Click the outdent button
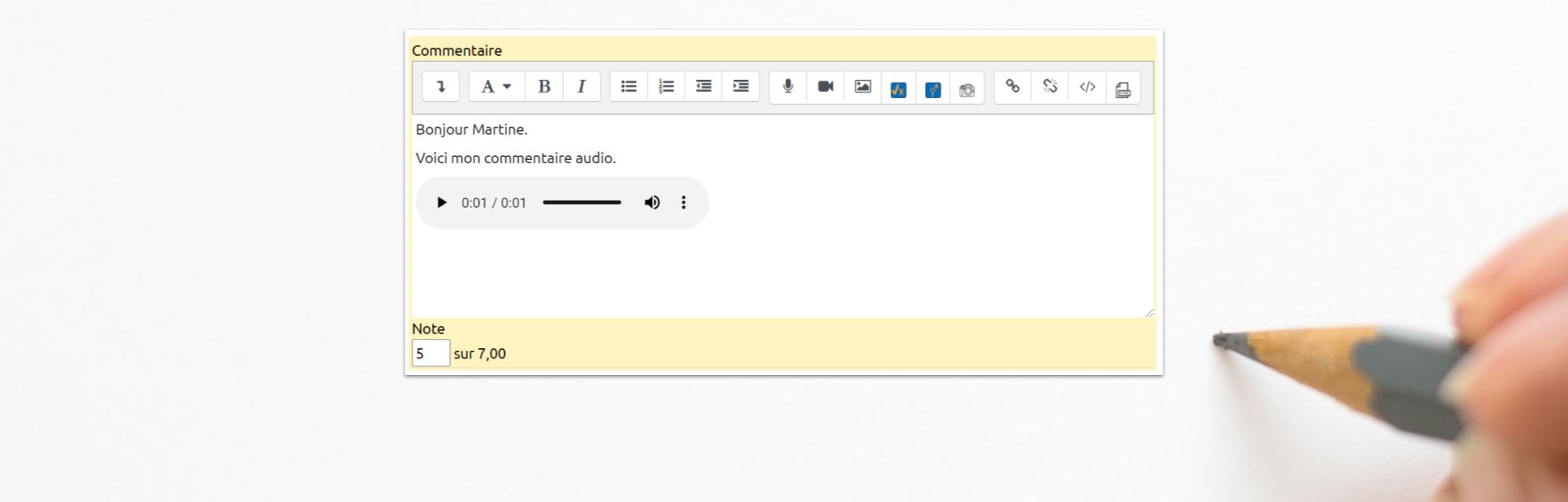Screen dimensions: 1568x502 tap(703, 87)
